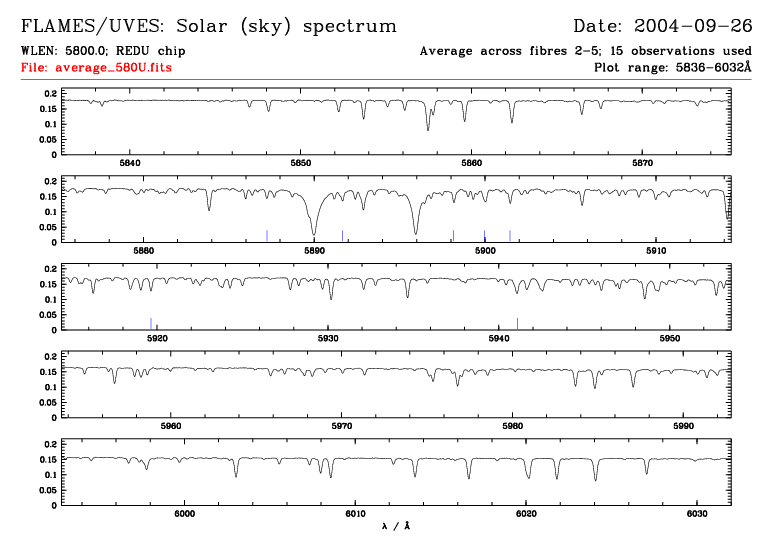Click the 6030 x-axis label
This screenshot has width=782, height=542.
click(x=697, y=514)
